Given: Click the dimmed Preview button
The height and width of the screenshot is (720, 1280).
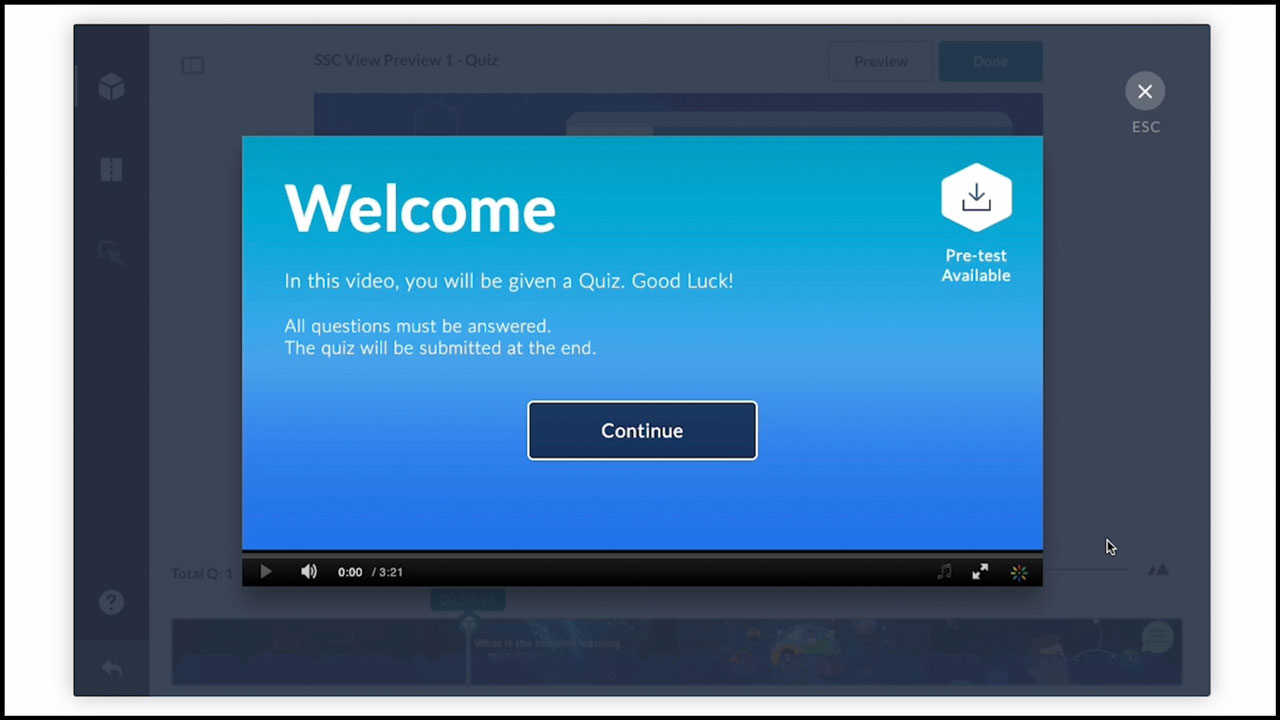Looking at the screenshot, I should pos(880,61).
